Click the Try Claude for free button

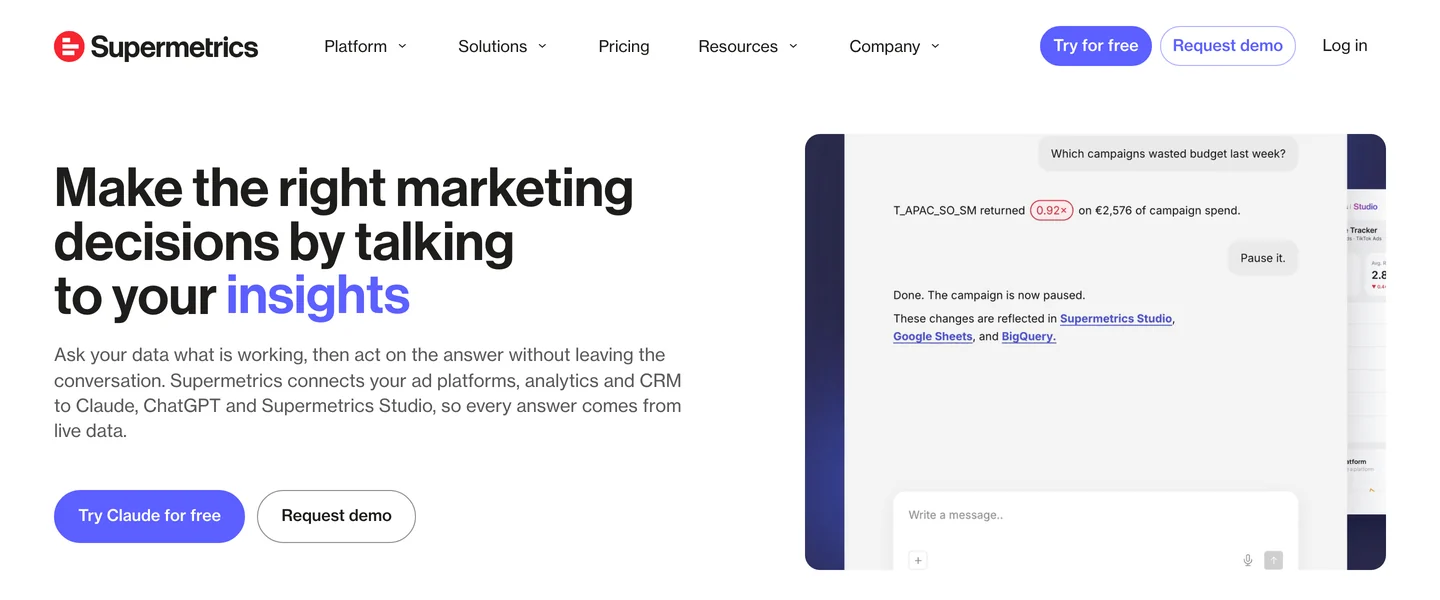click(149, 516)
